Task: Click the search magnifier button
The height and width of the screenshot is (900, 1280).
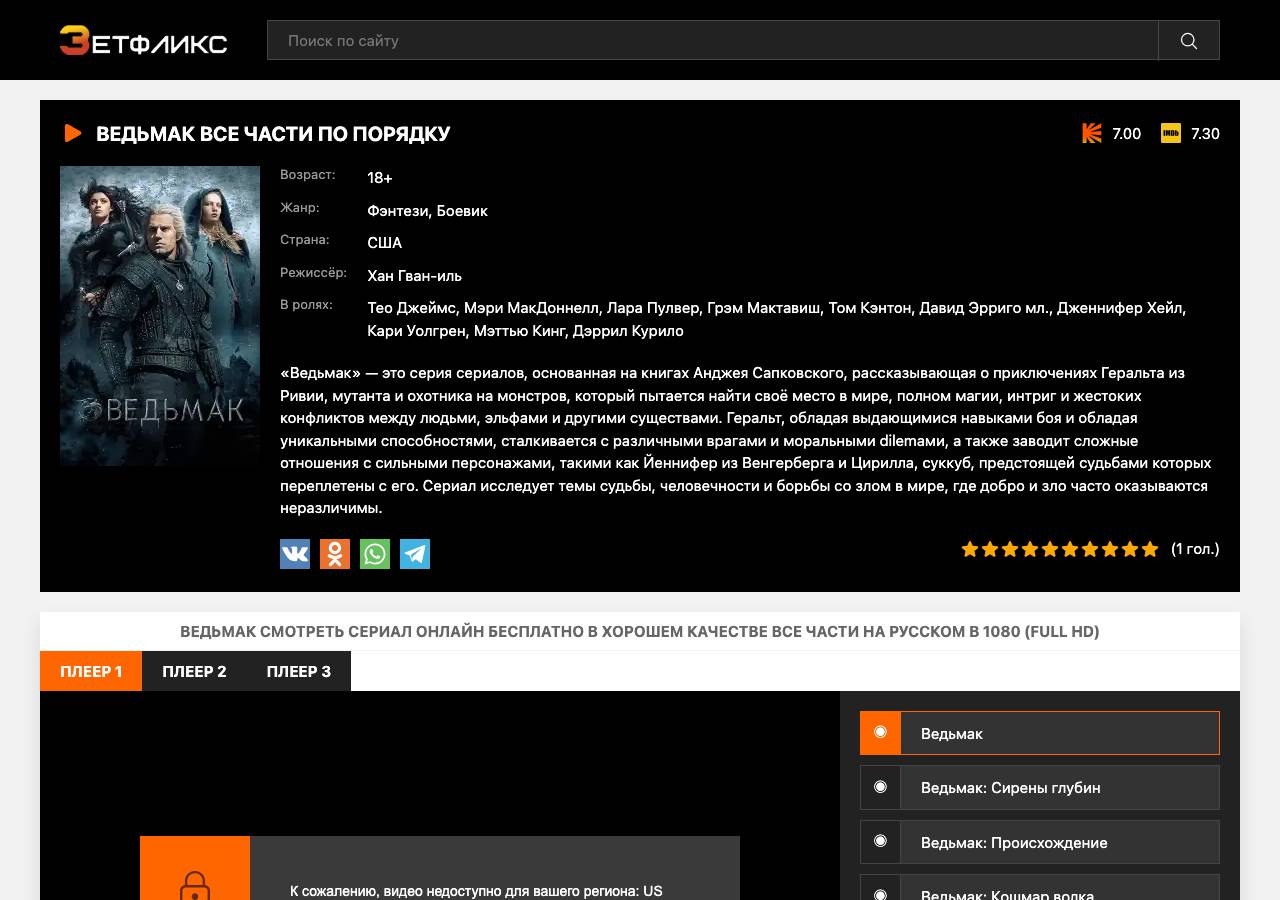Action: (1189, 40)
